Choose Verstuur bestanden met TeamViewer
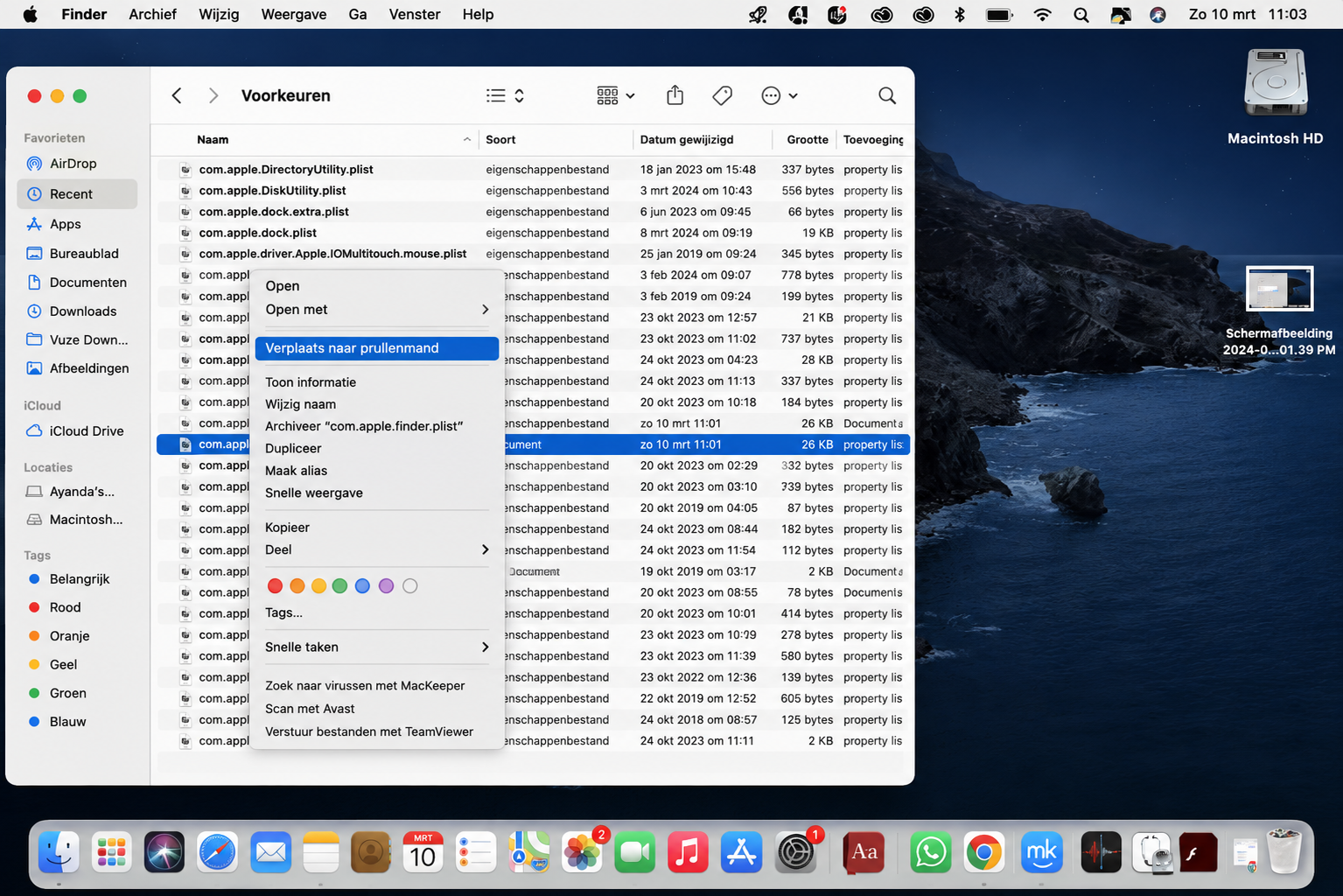Viewport: 1343px width, 896px height. tap(377, 731)
